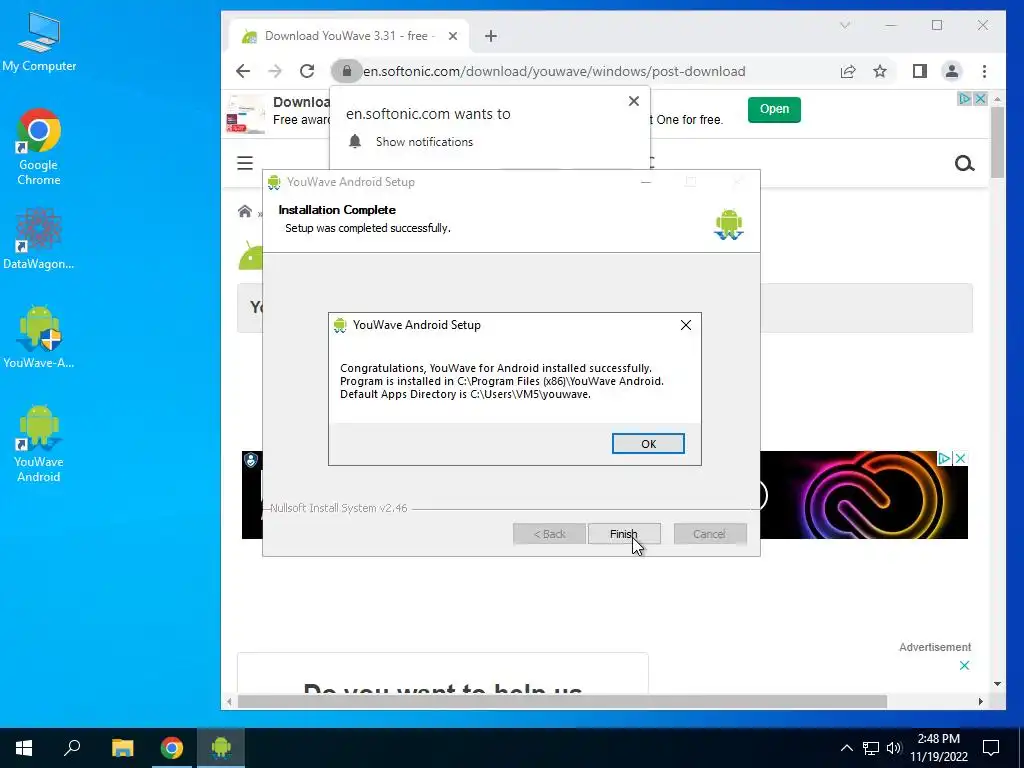Click the Creative Cloud ad image

pyautogui.click(x=863, y=495)
